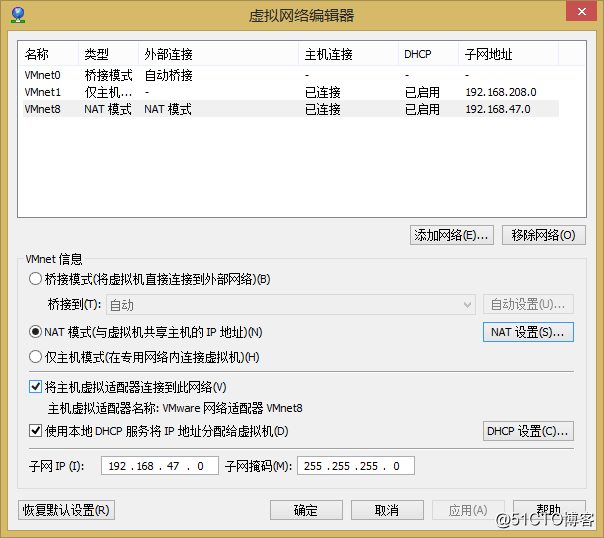
Task: Select the 桥接模式 radio button
Action: pyautogui.click(x=35, y=279)
